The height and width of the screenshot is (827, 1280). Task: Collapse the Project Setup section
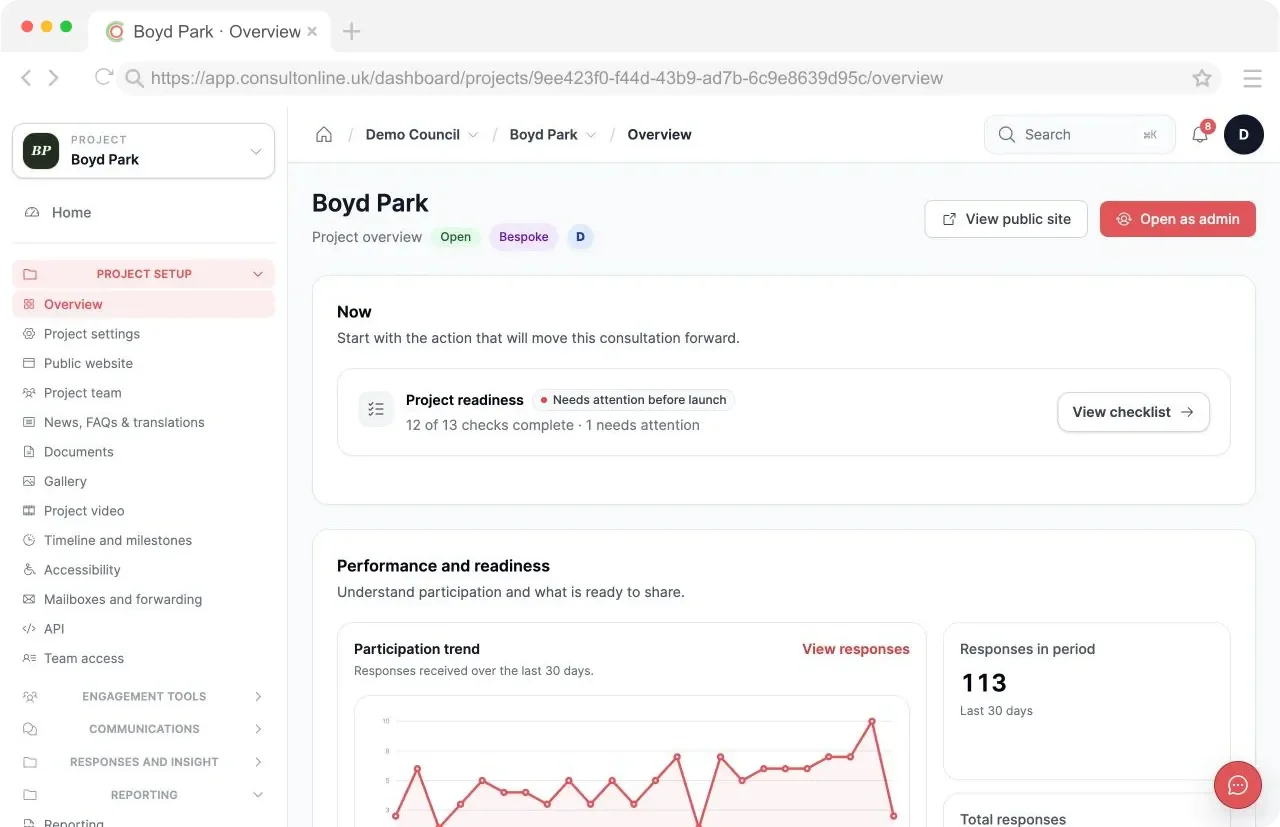(x=143, y=274)
